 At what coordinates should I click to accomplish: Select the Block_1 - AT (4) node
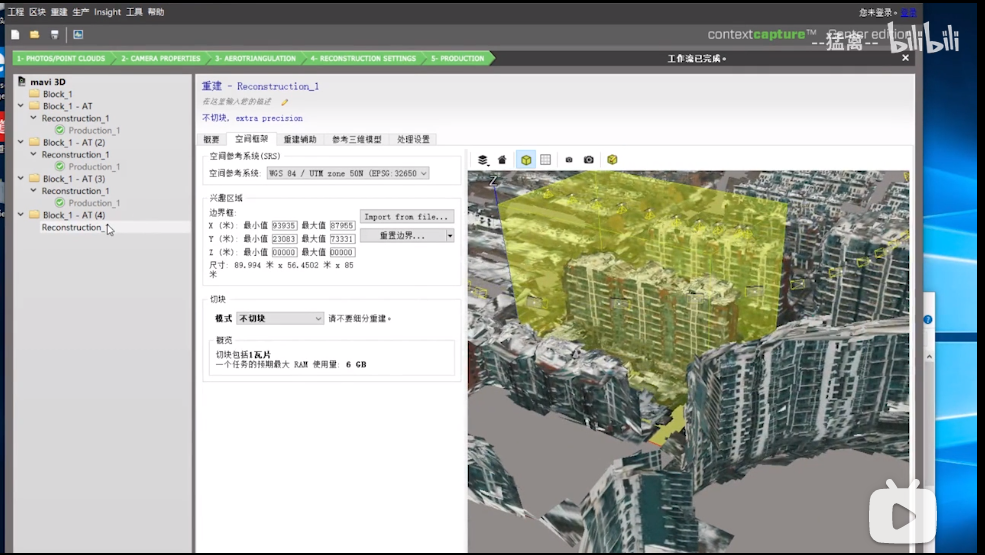(73, 215)
